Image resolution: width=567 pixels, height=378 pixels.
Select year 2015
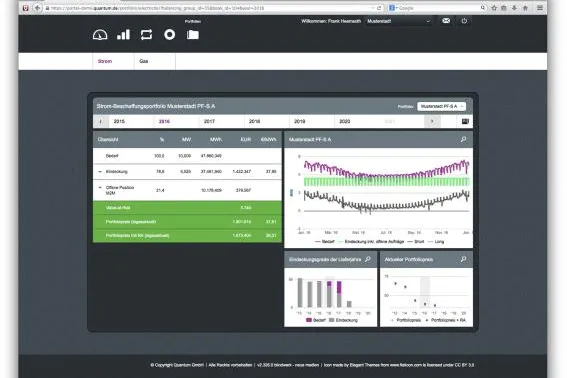(x=119, y=121)
